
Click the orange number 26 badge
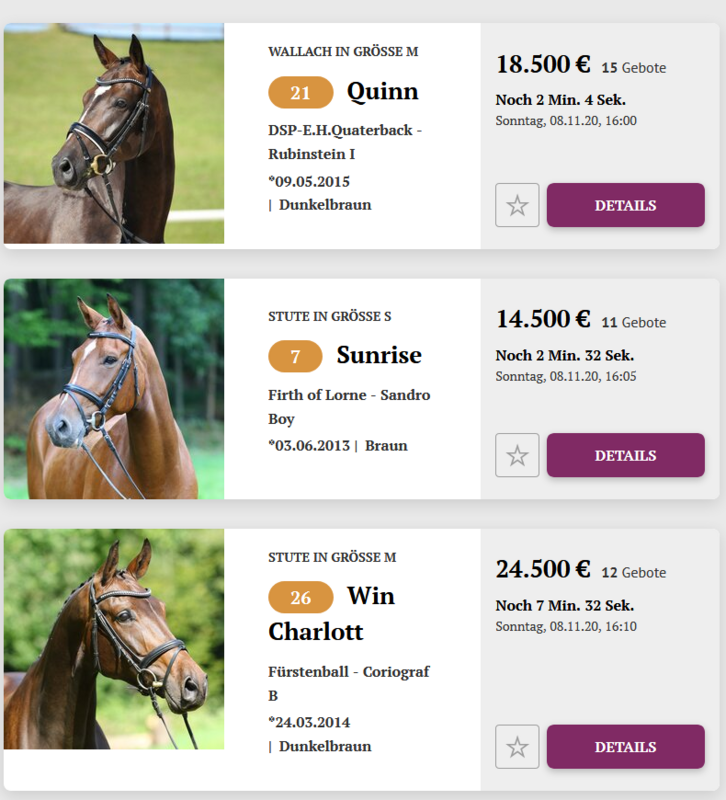click(300, 598)
